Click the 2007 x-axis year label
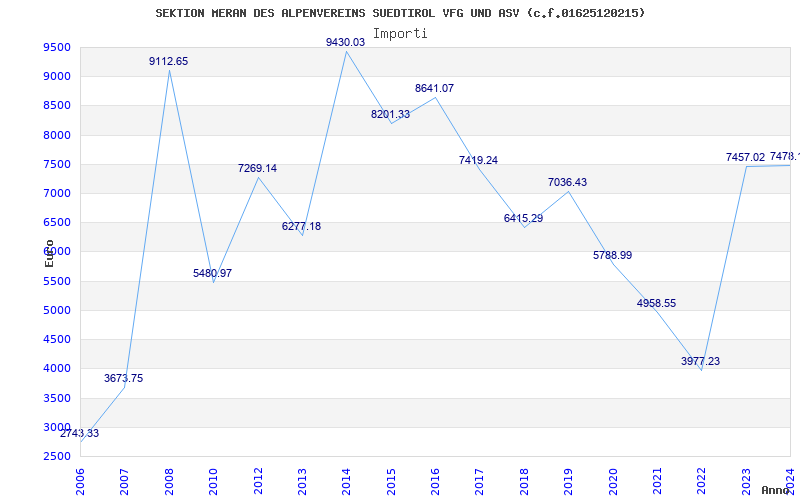Viewport: 800px width, 500px height. pos(124,482)
